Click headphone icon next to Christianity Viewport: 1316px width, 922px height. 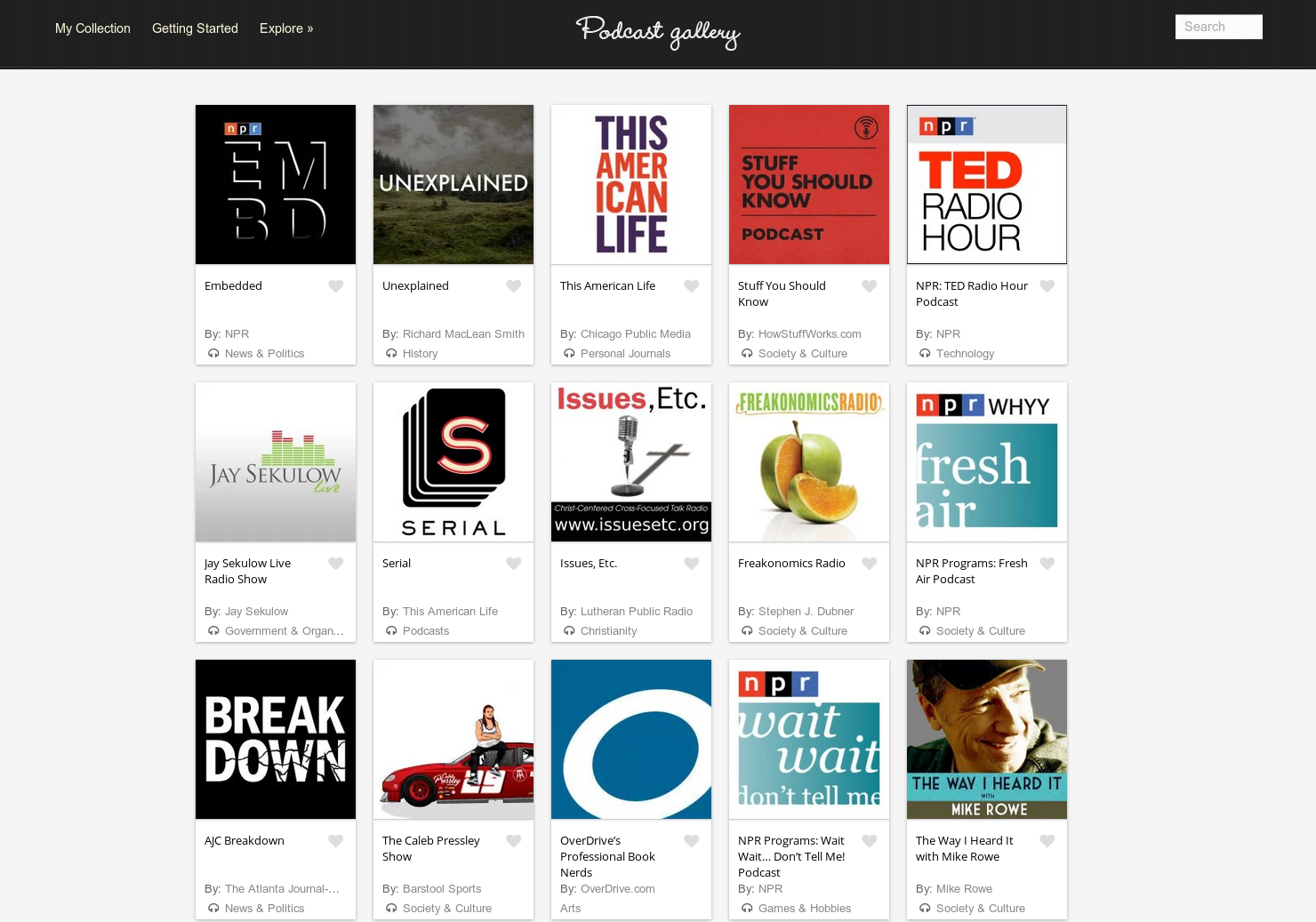tap(569, 631)
